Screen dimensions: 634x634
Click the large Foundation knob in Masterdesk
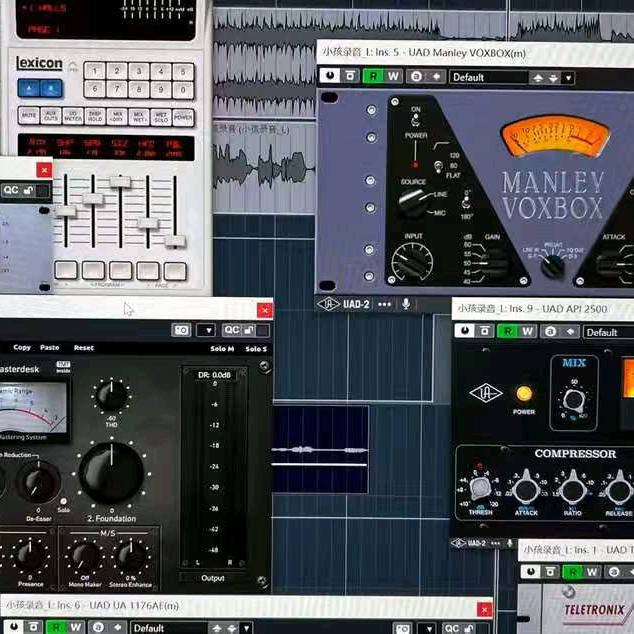pyautogui.click(x=111, y=472)
